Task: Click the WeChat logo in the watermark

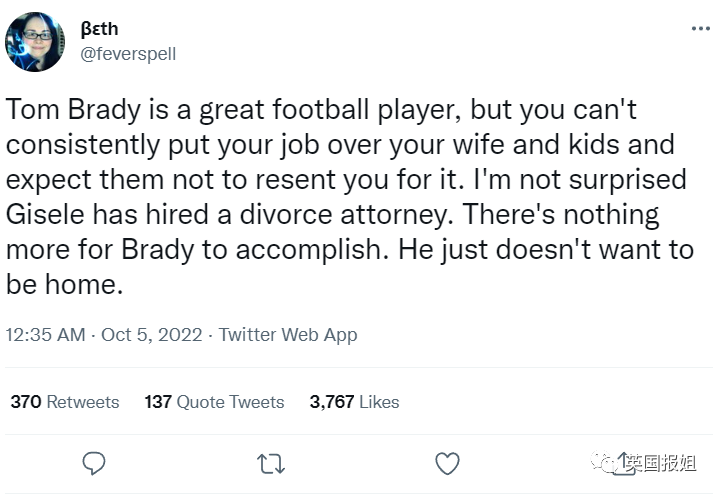Action: point(603,461)
